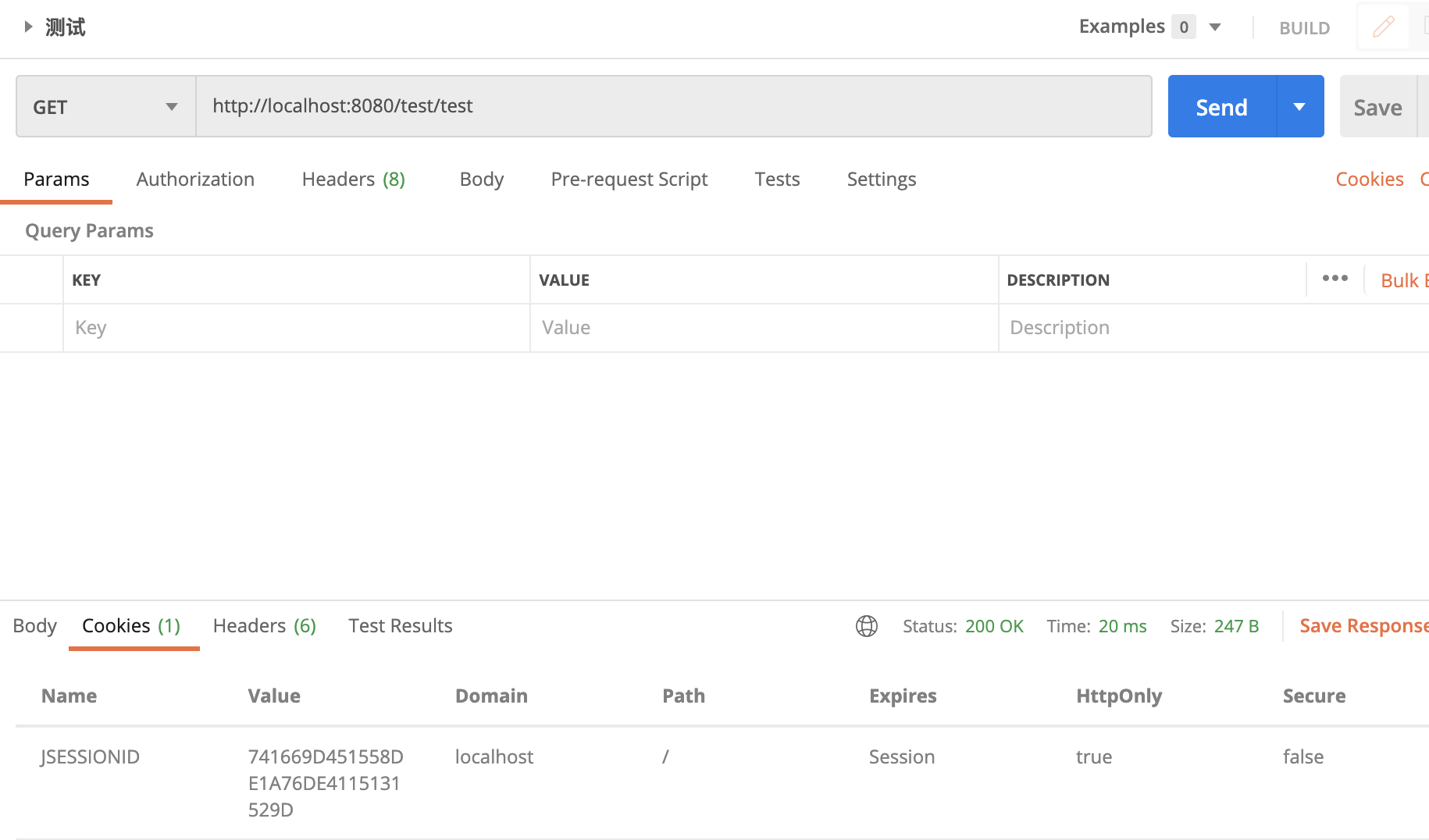The height and width of the screenshot is (840, 1429).
Task: Switch to the Tests tab
Action: click(x=777, y=180)
